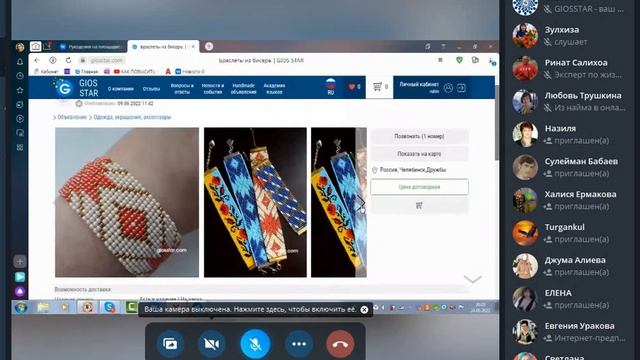Open the О компании menu item
Screen dimensions: 640x360
(x=120, y=89)
